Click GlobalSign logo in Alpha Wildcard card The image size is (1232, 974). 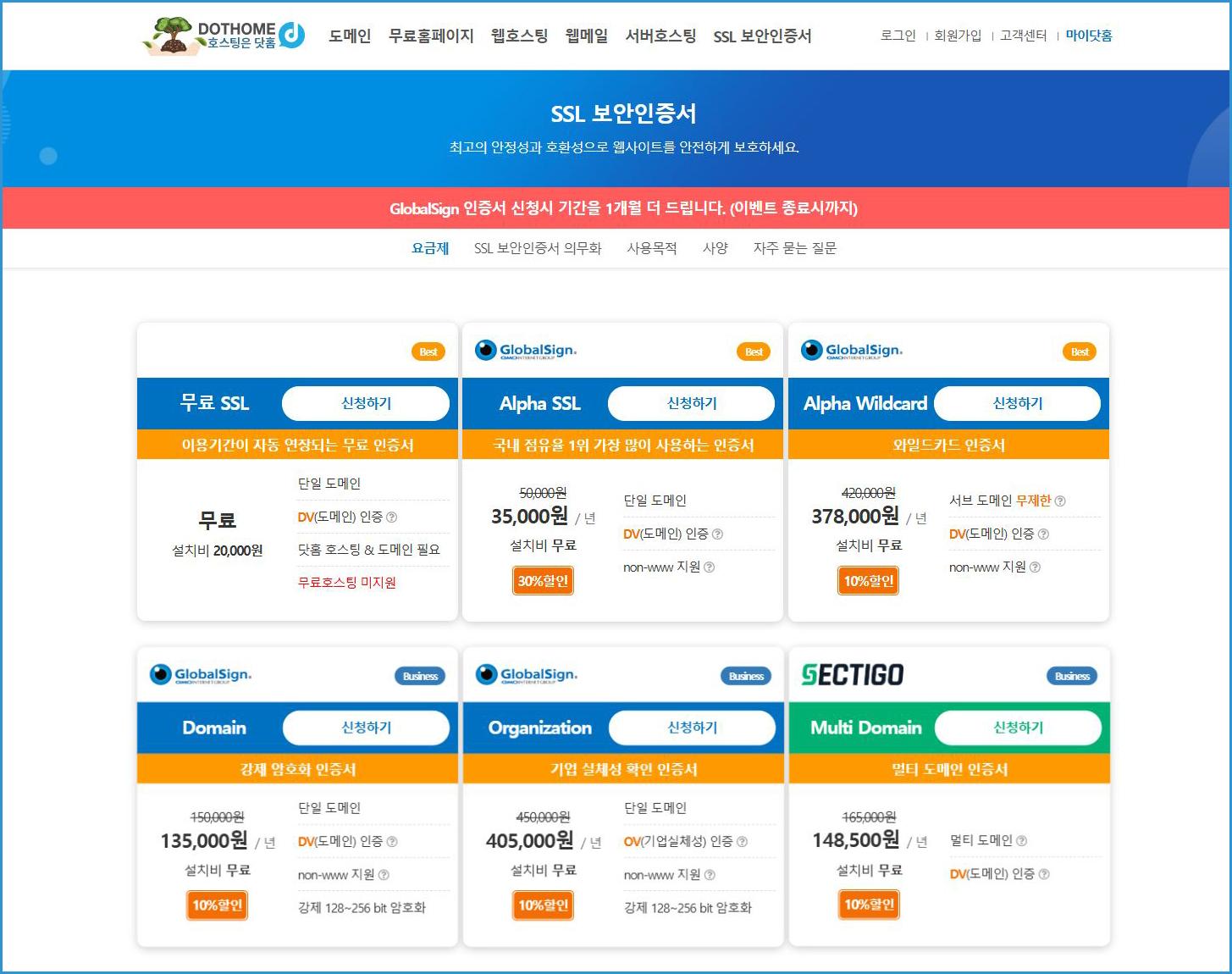click(852, 351)
